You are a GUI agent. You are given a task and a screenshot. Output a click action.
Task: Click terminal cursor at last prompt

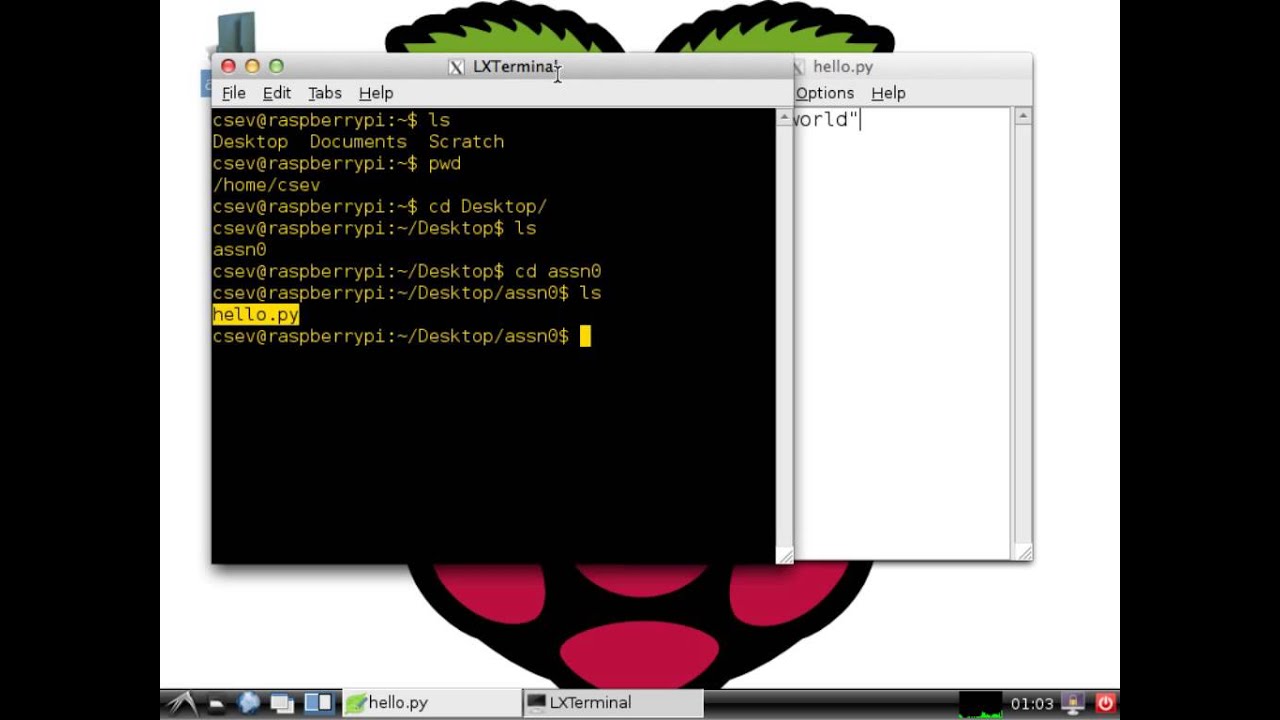tap(586, 337)
